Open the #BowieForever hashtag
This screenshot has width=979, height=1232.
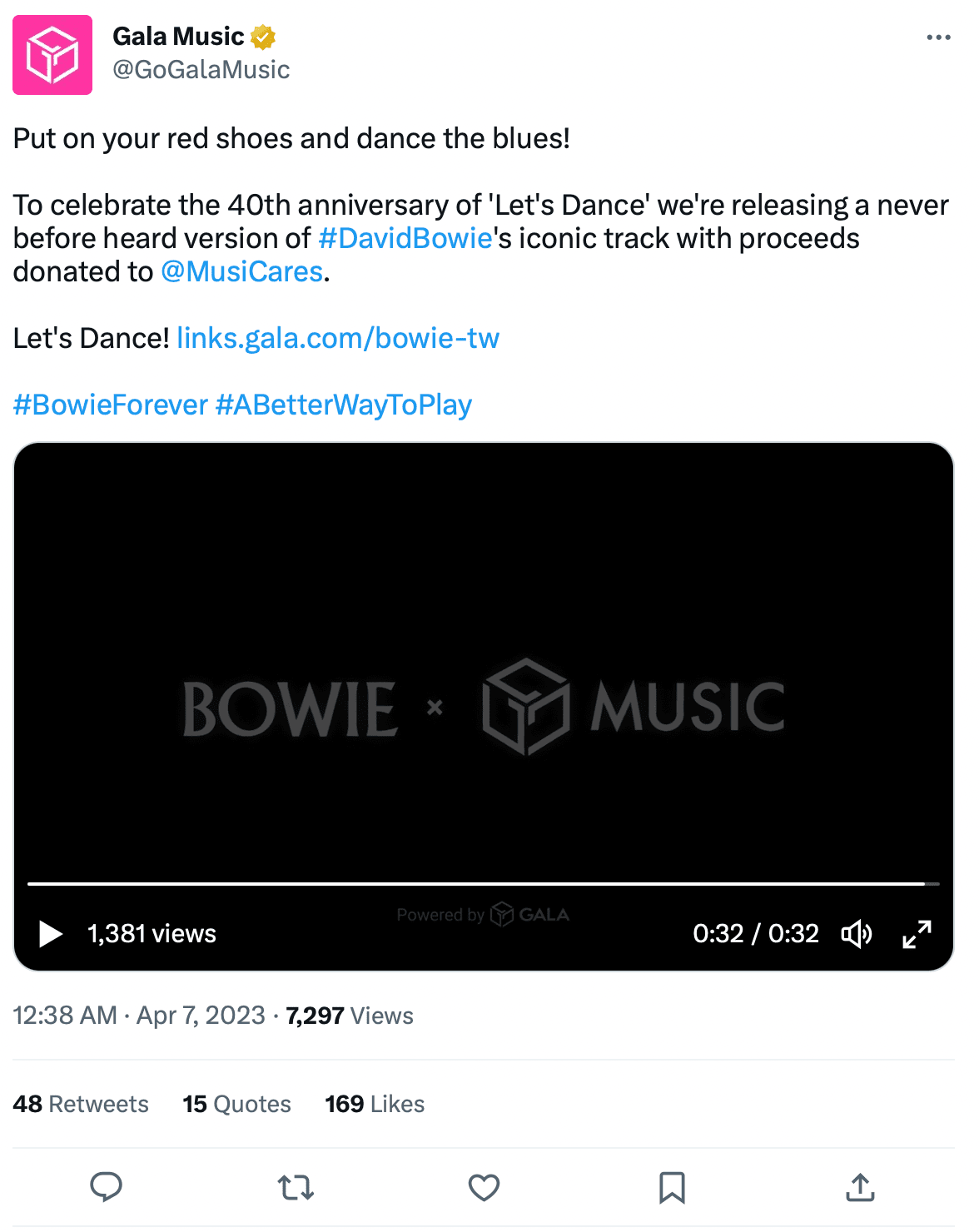click(x=110, y=405)
